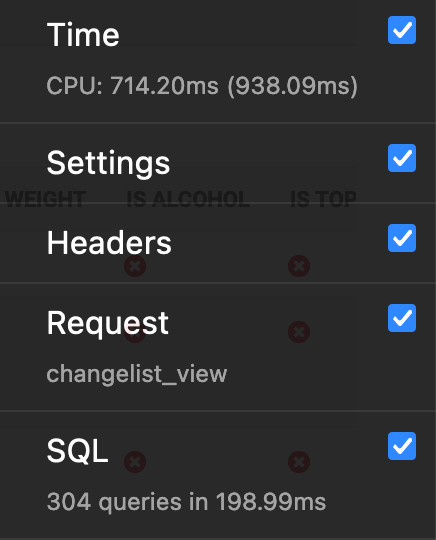Click red X icon right of SQL label
Viewport: 436px width, 540px height.
[135, 462]
